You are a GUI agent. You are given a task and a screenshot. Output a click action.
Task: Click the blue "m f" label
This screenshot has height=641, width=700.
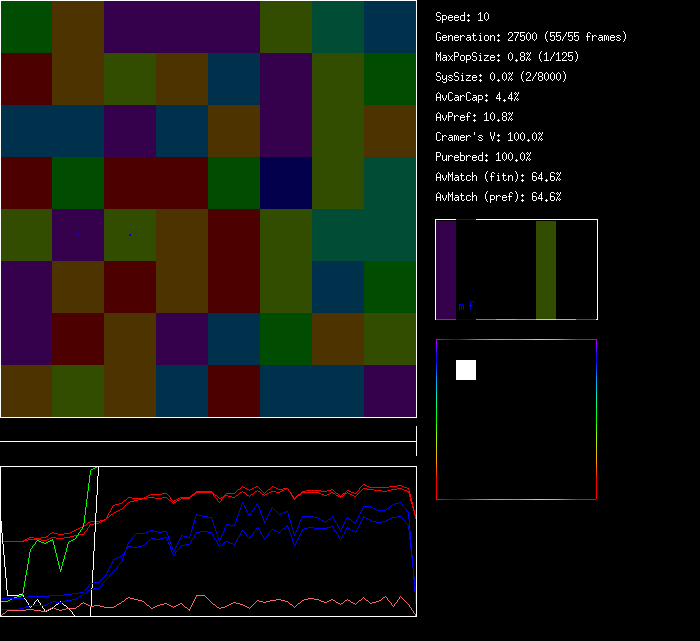tap(465, 306)
